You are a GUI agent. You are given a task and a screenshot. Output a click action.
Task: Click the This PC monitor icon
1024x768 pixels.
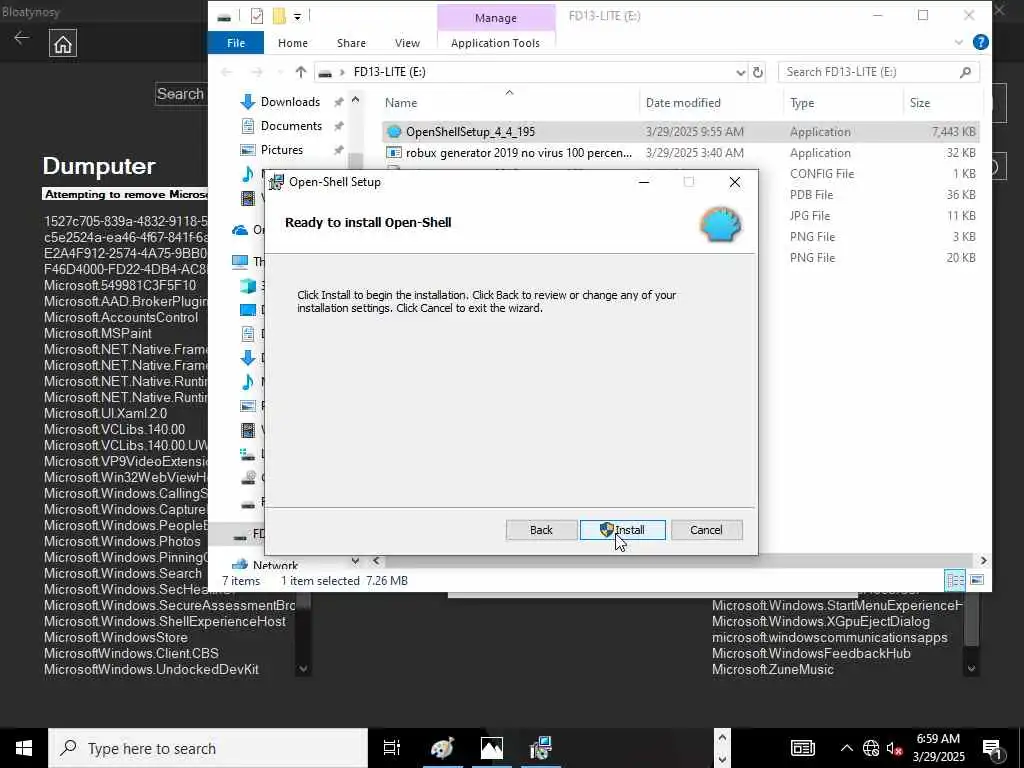pos(240,262)
